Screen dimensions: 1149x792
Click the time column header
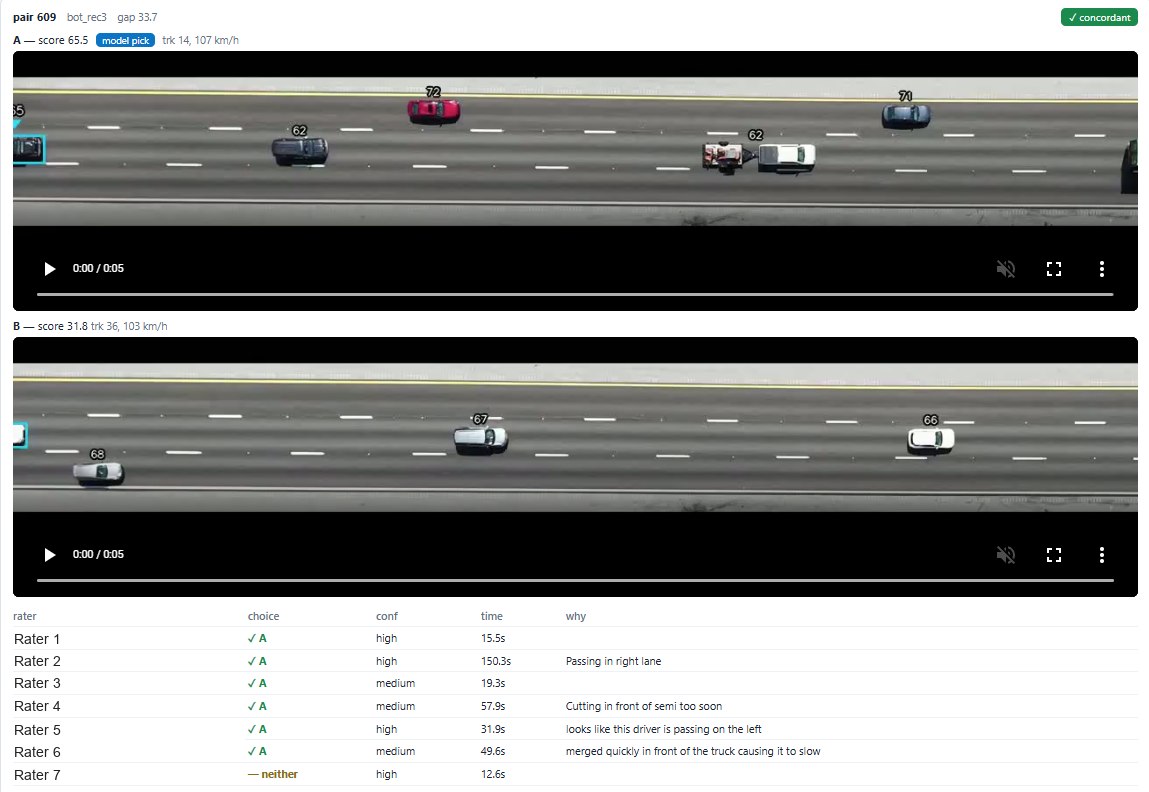point(492,616)
